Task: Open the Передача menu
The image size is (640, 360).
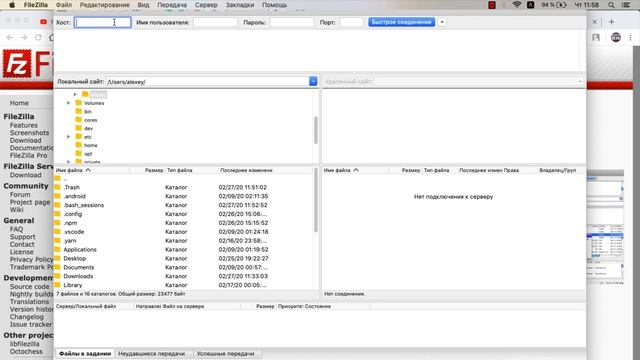Action: pos(172,5)
